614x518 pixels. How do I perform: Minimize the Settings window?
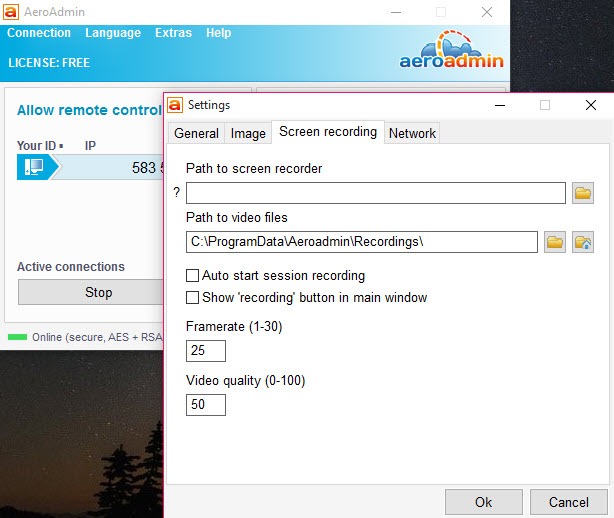coord(500,105)
